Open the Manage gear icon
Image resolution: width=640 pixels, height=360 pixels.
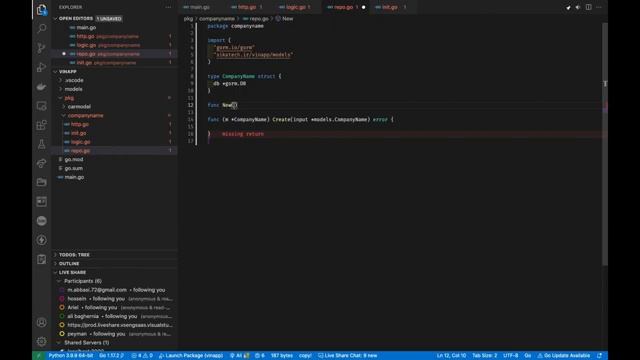click(x=41, y=341)
